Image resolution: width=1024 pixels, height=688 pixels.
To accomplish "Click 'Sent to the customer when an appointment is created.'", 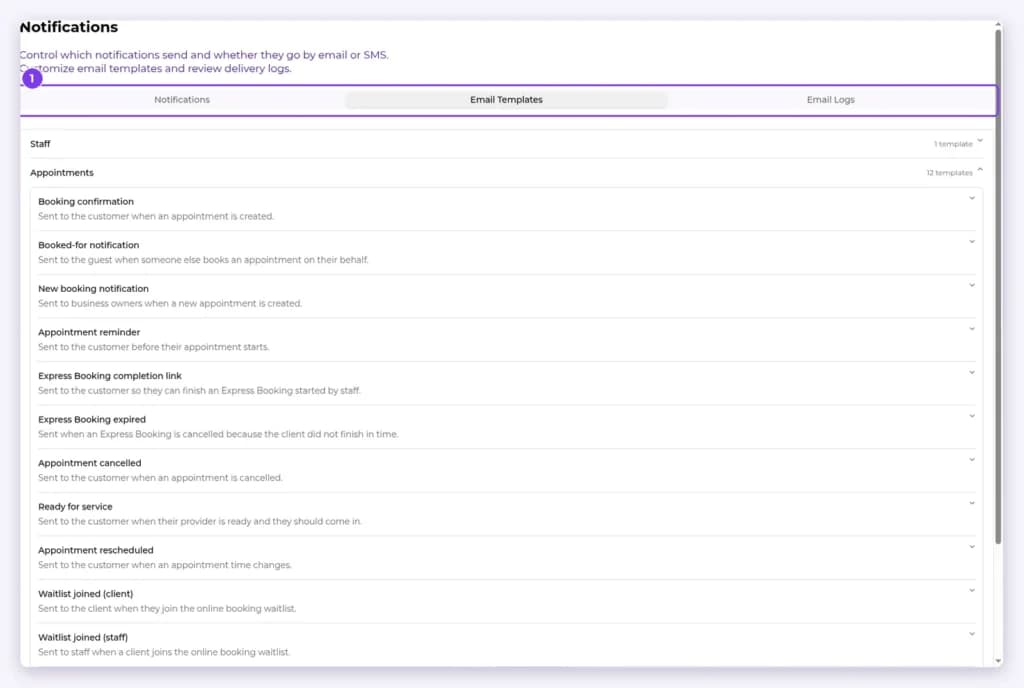I will click(156, 217).
